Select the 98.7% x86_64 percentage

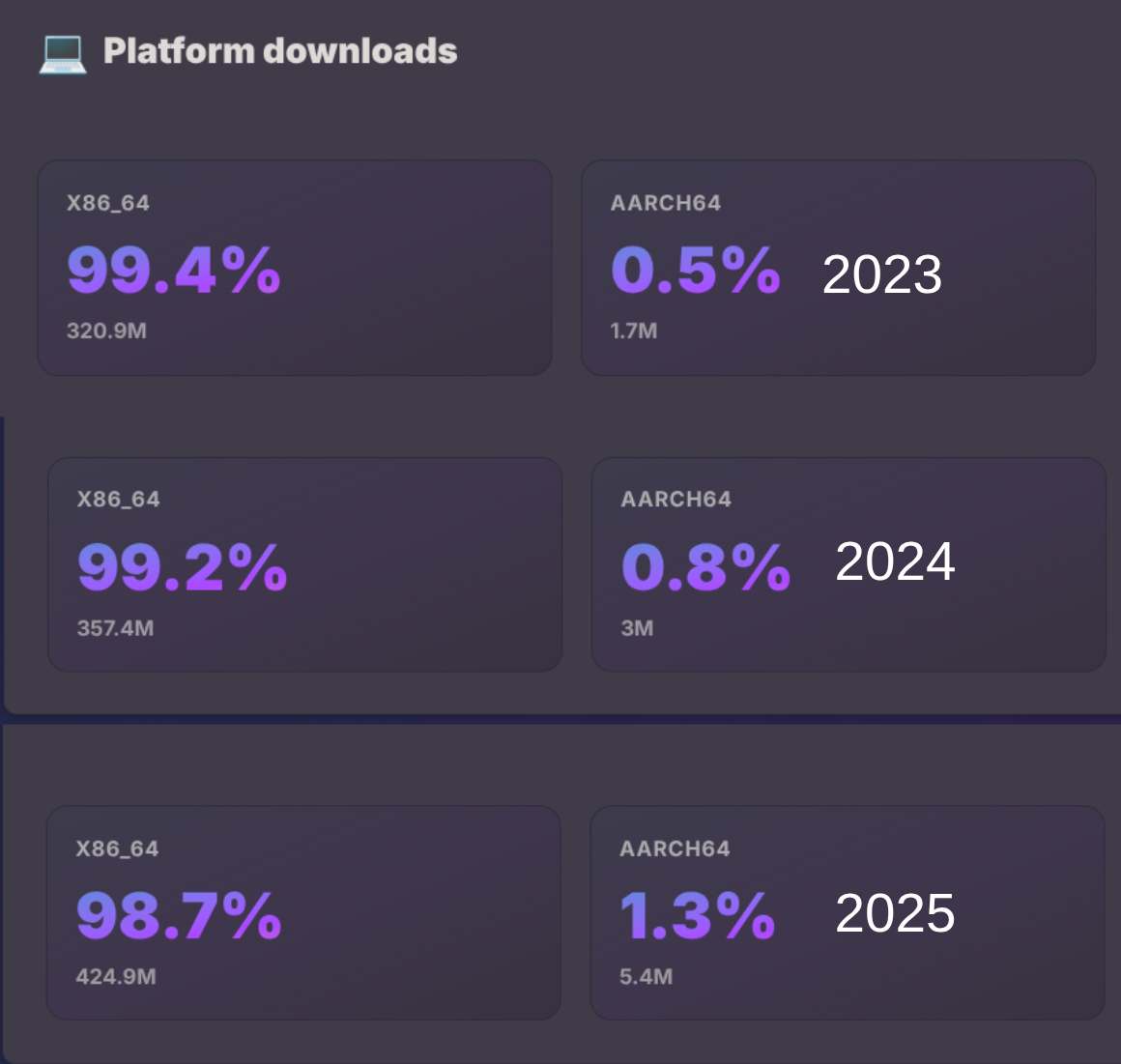coord(179,916)
